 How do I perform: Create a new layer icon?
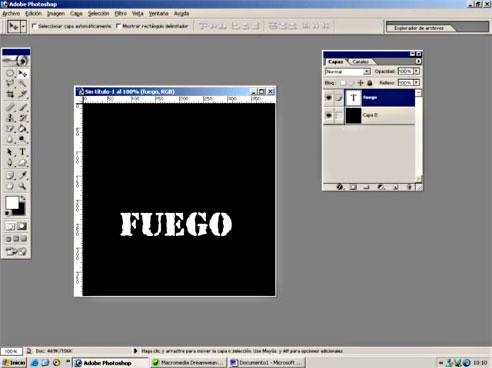point(396,187)
